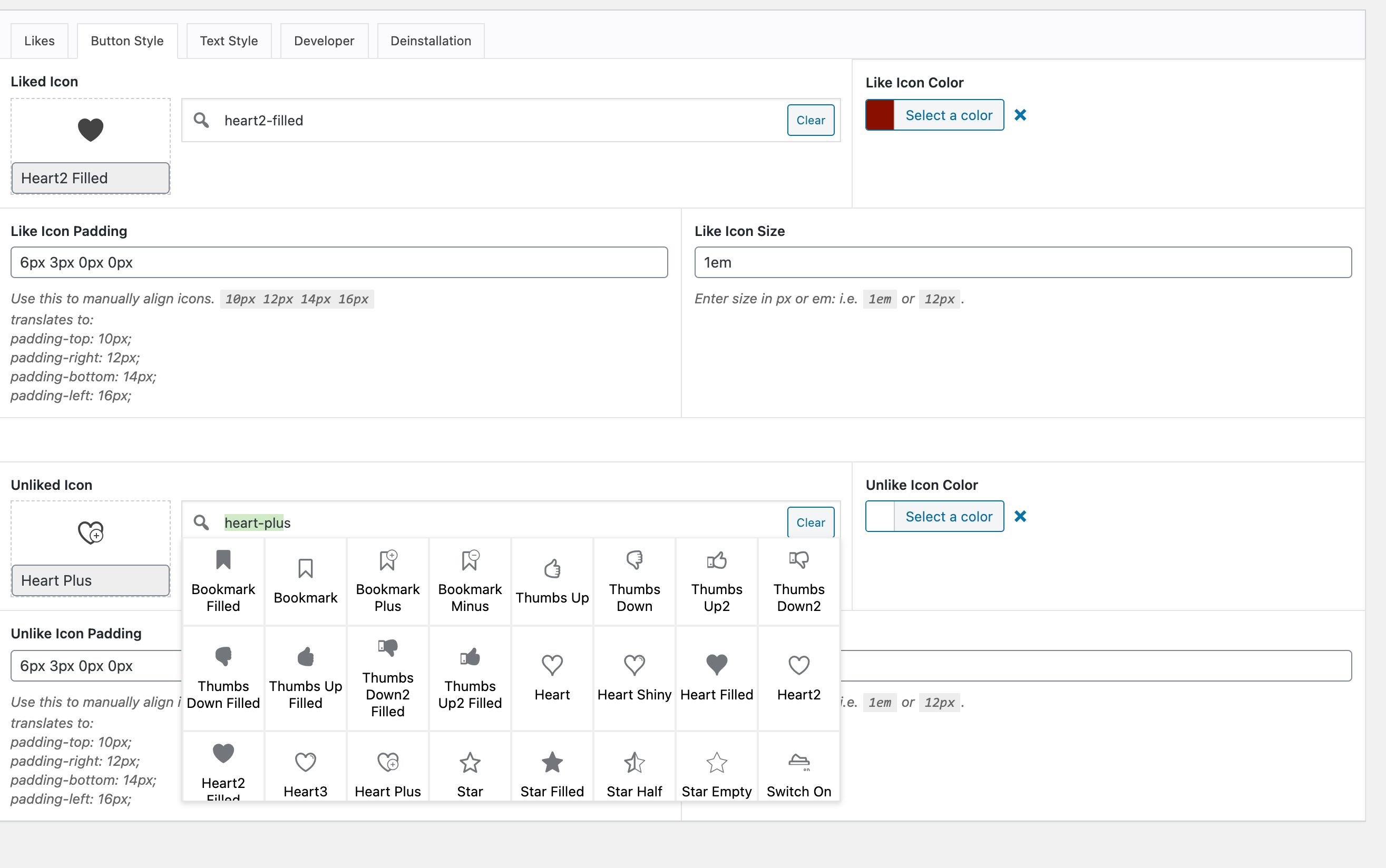The height and width of the screenshot is (868, 1386).
Task: Open the Deinstallation tab
Action: 430,41
